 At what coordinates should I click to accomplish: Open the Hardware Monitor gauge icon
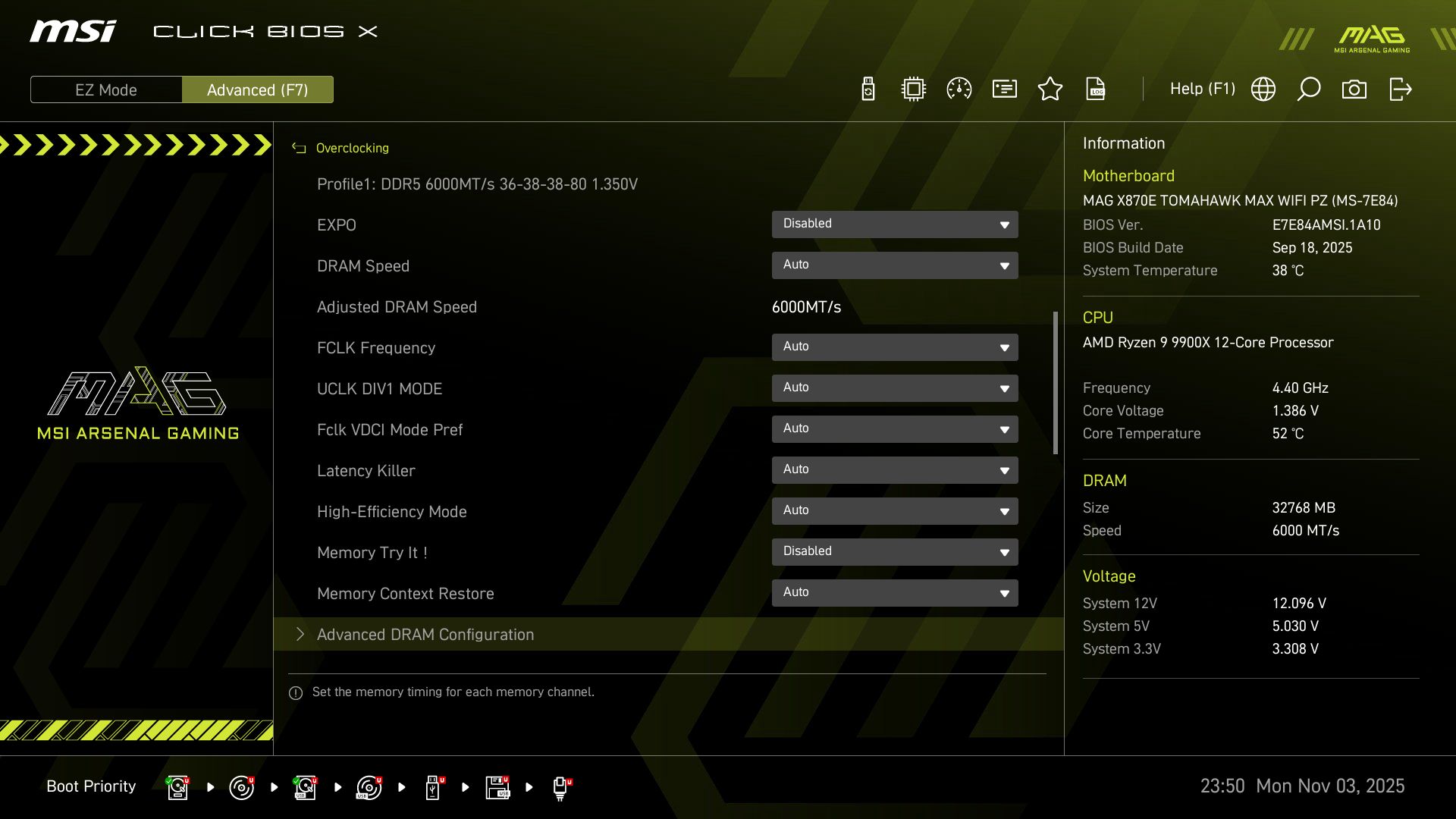click(959, 89)
